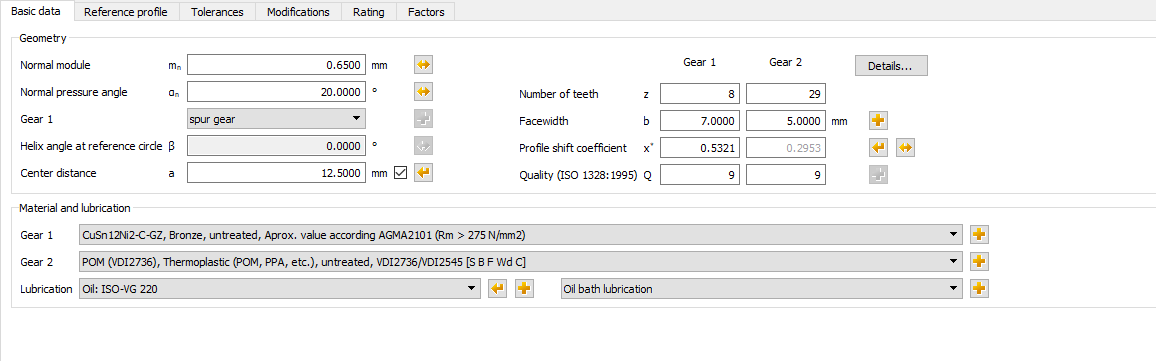Screen dimensions: 1156x361
Task: Open Gear 2 material dropdown (POM VDI2736)
Action: [x=520, y=262]
